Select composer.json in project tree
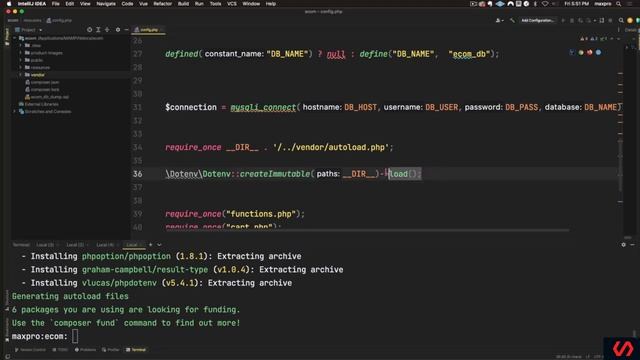 [x=42, y=82]
